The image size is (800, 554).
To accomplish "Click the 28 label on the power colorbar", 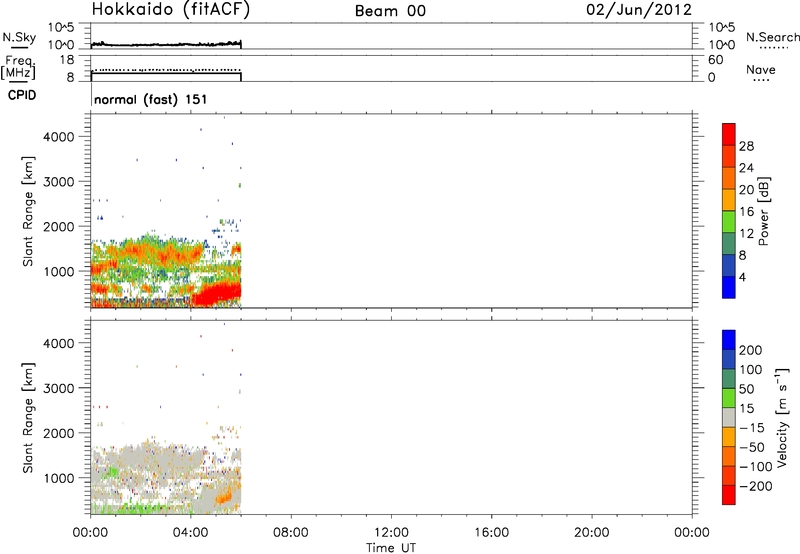I will (x=746, y=146).
